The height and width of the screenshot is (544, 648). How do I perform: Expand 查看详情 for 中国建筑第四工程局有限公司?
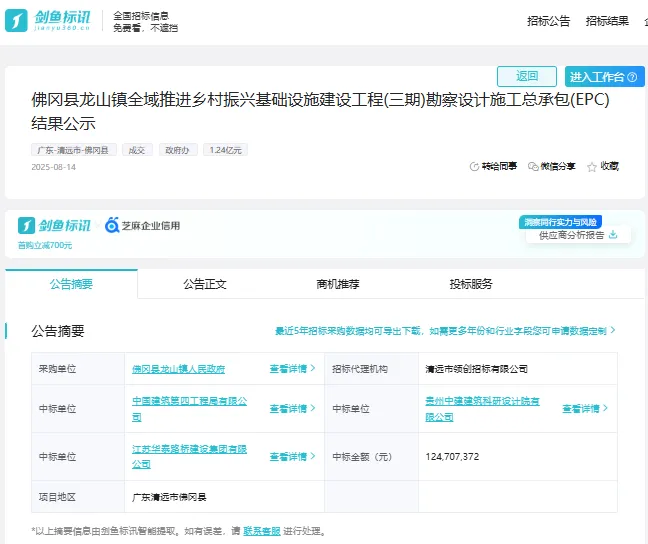[292, 409]
